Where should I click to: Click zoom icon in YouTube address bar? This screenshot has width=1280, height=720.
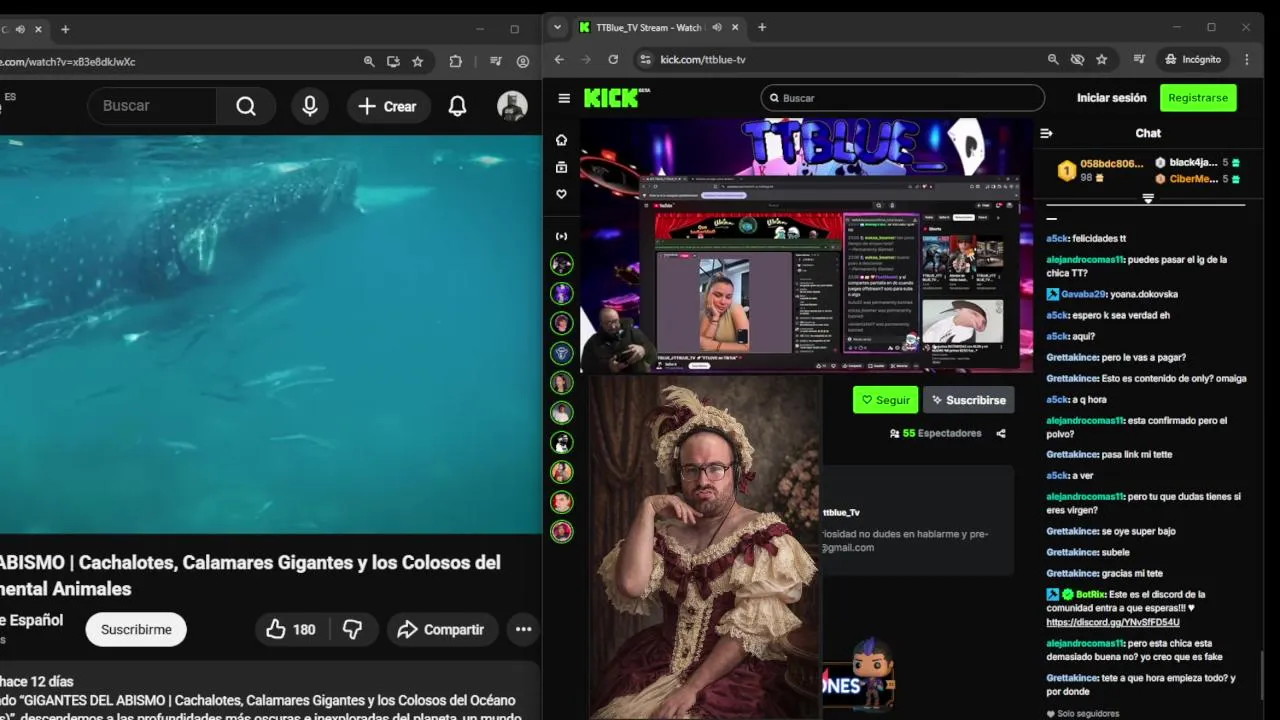pos(369,61)
